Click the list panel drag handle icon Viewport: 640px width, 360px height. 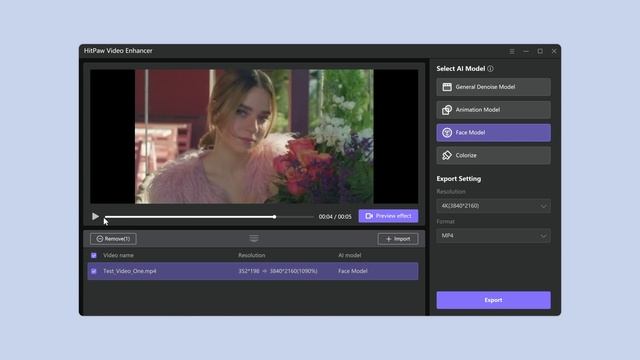coord(254,238)
